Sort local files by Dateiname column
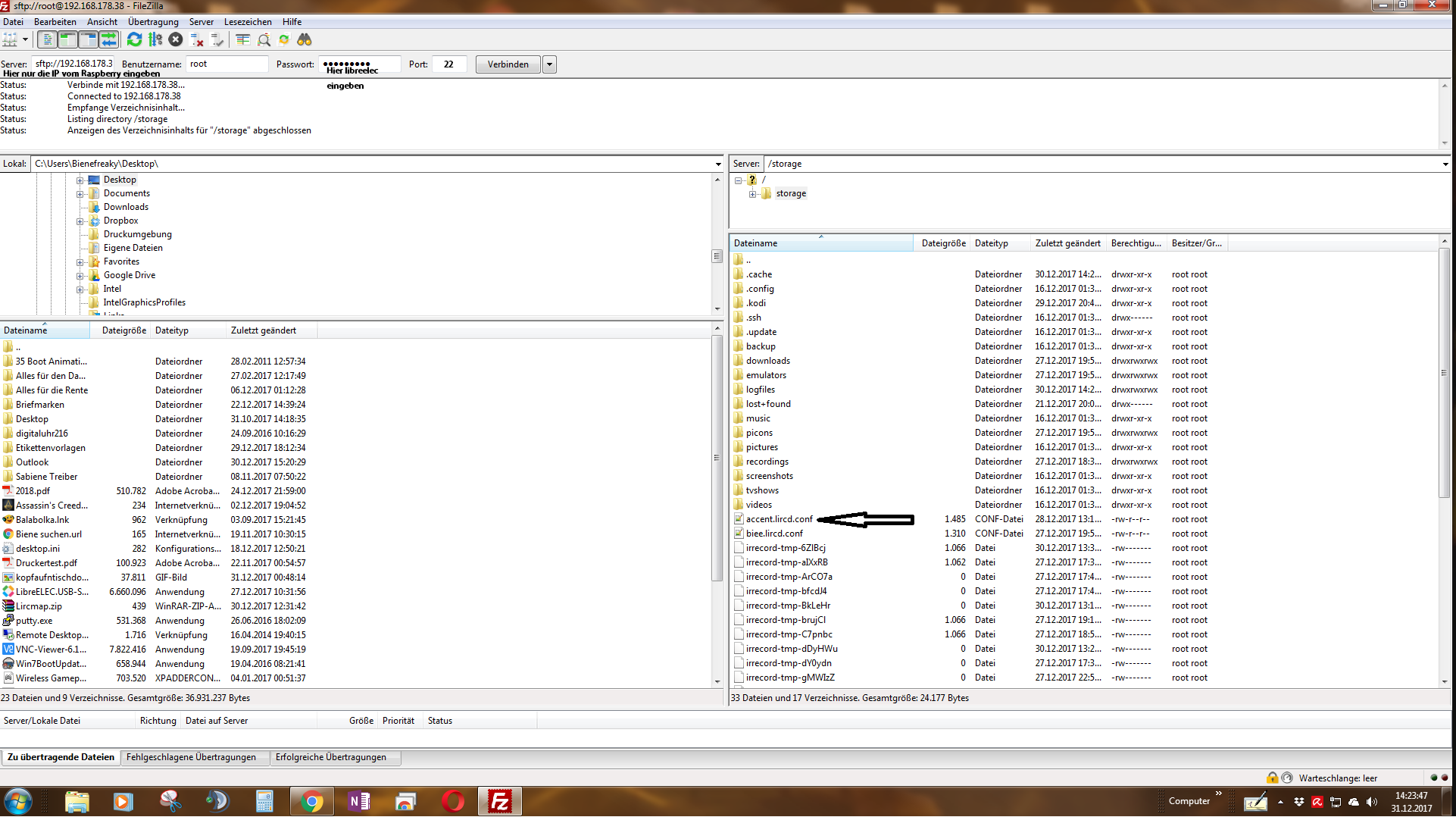1456x817 pixels. (x=45, y=330)
